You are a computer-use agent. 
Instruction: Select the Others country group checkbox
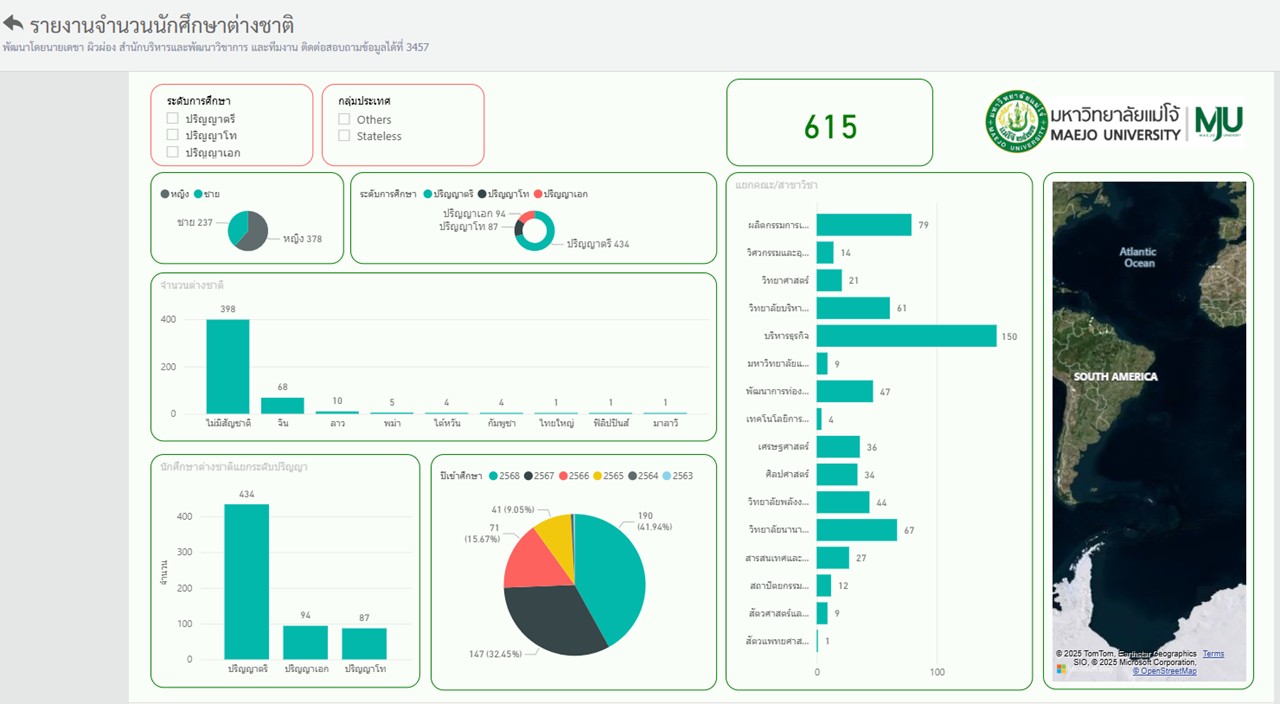coord(344,119)
